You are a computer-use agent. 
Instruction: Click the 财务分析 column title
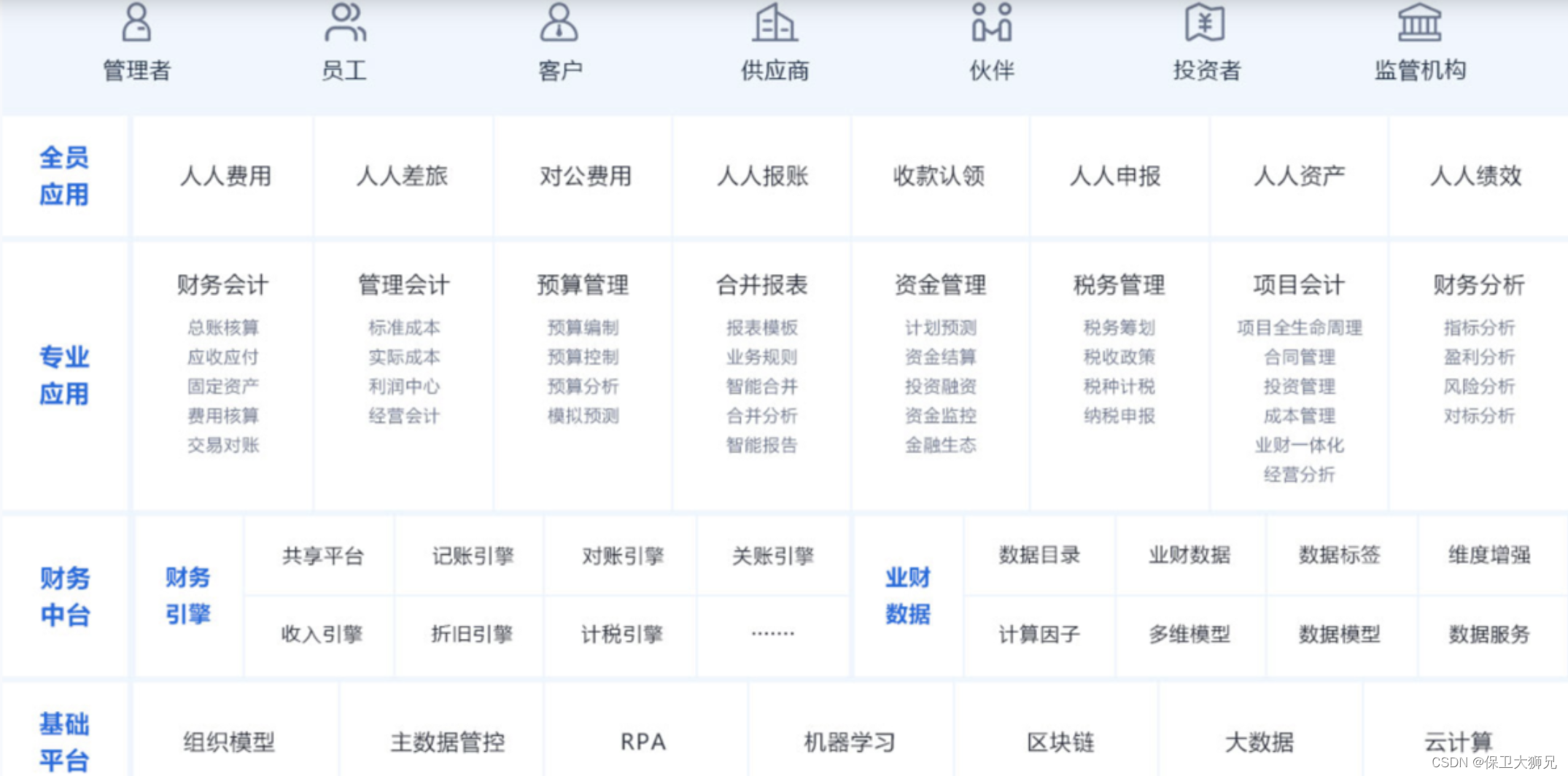[x=1478, y=284]
